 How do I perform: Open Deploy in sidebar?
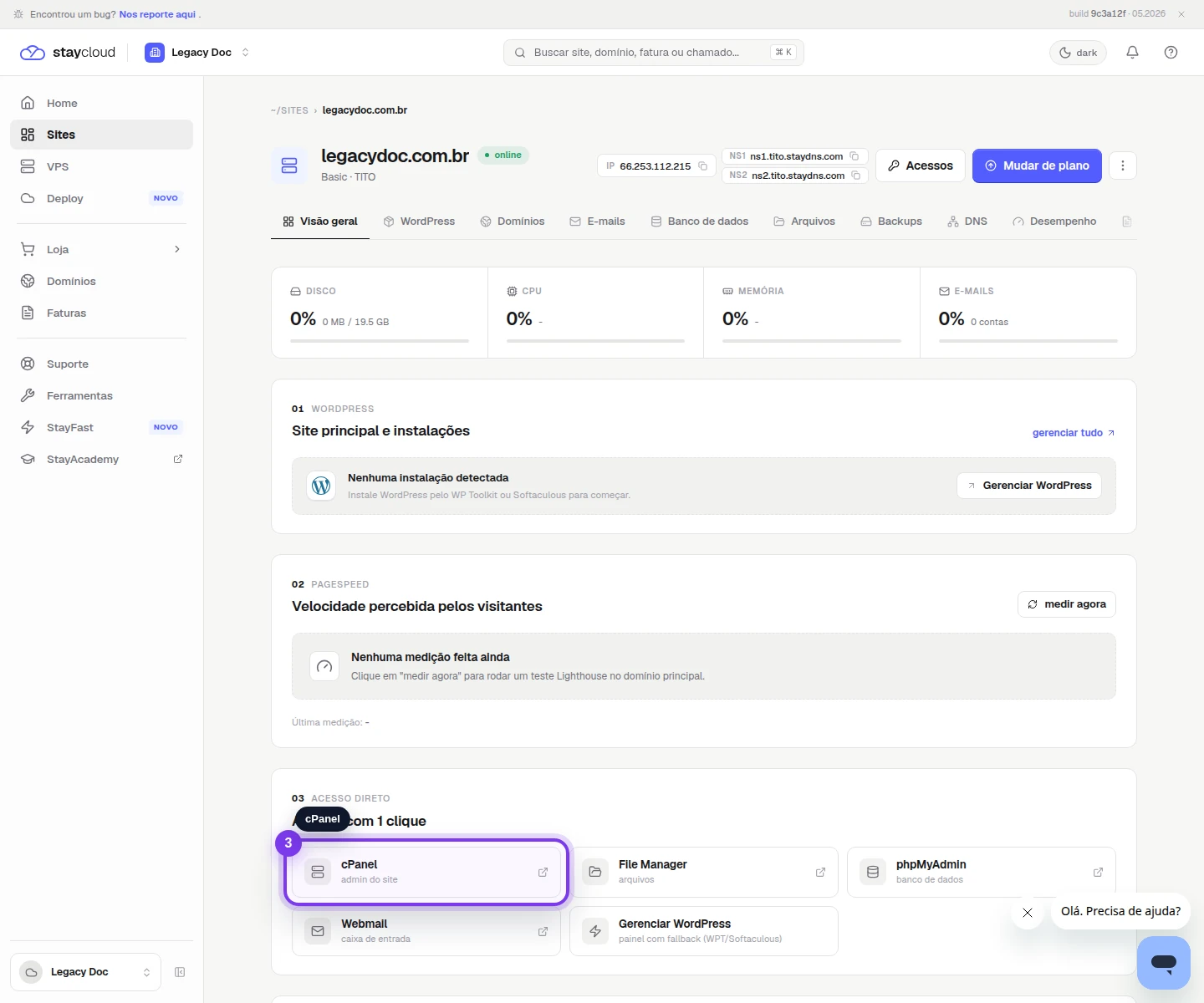point(101,198)
